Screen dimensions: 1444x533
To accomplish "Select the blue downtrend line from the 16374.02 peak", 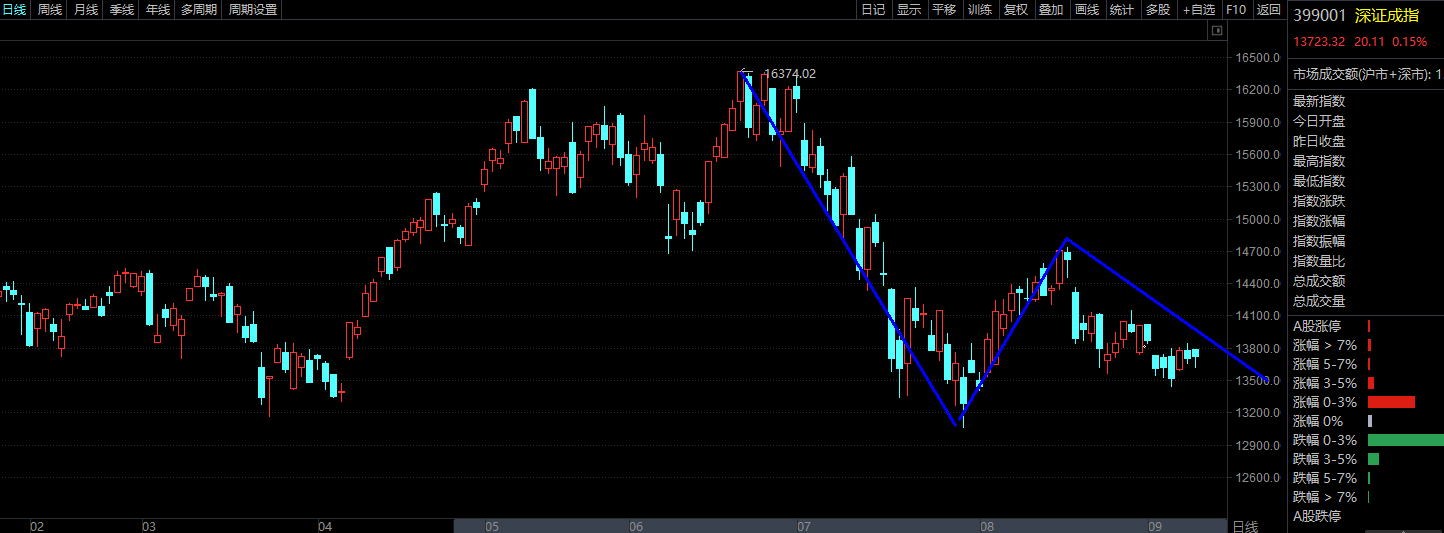I will click(x=850, y=247).
